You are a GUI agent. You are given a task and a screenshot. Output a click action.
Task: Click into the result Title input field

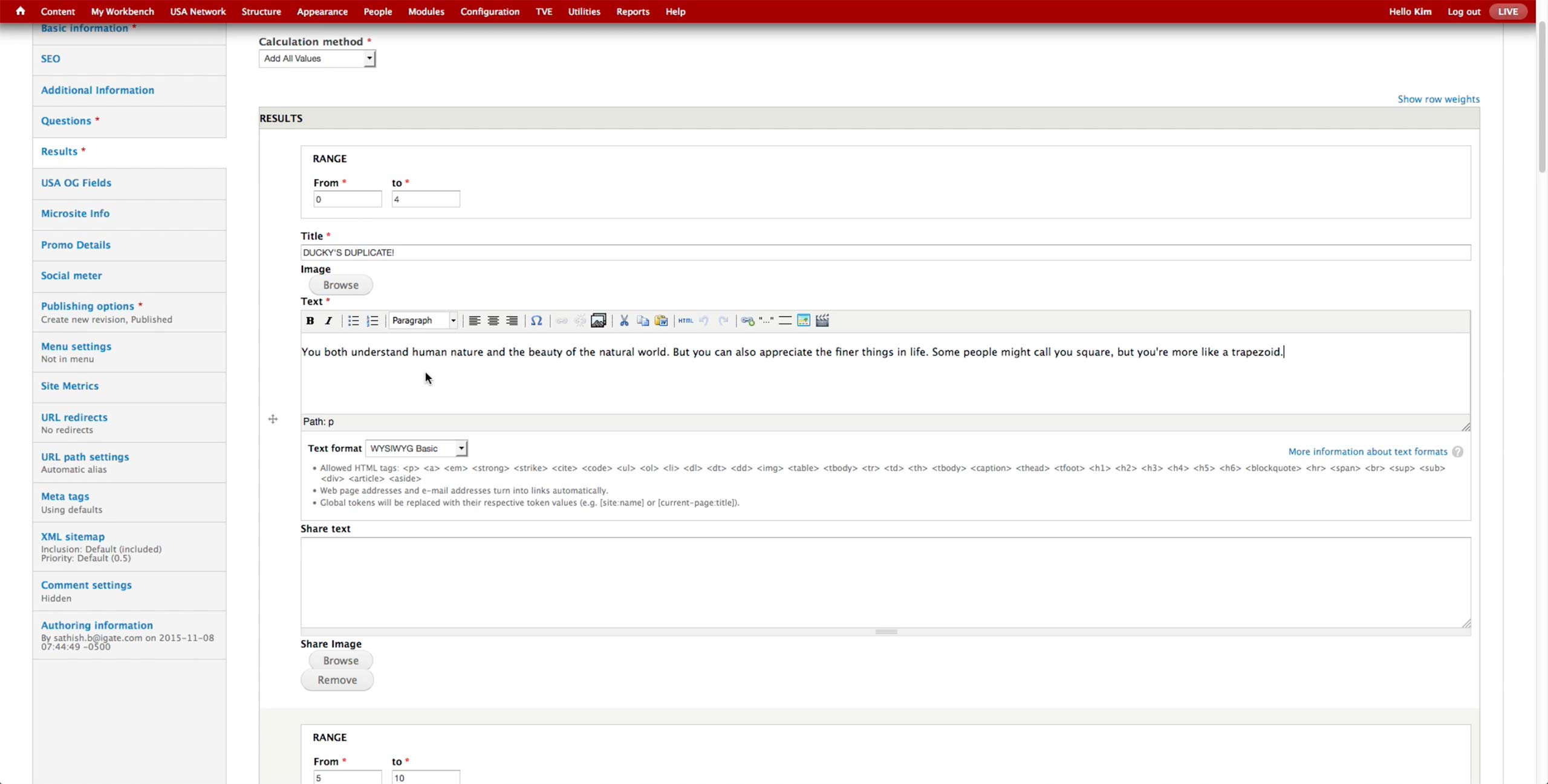pos(885,253)
